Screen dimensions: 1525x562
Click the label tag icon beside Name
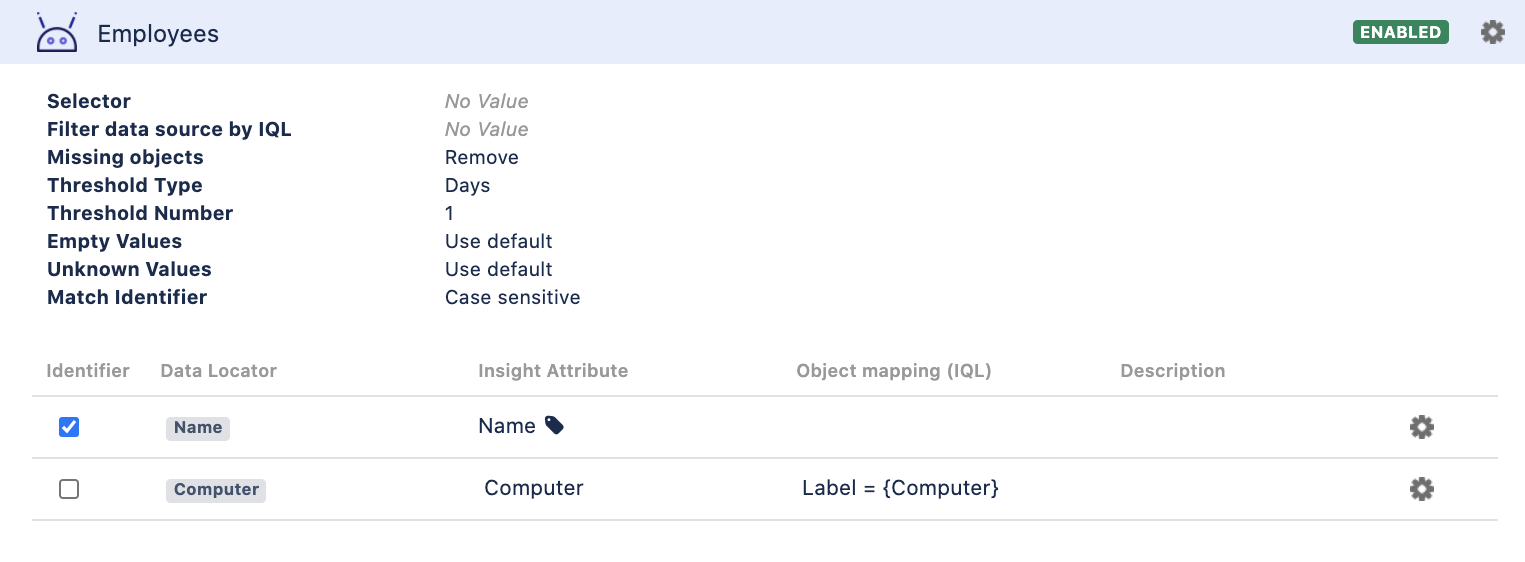(554, 426)
